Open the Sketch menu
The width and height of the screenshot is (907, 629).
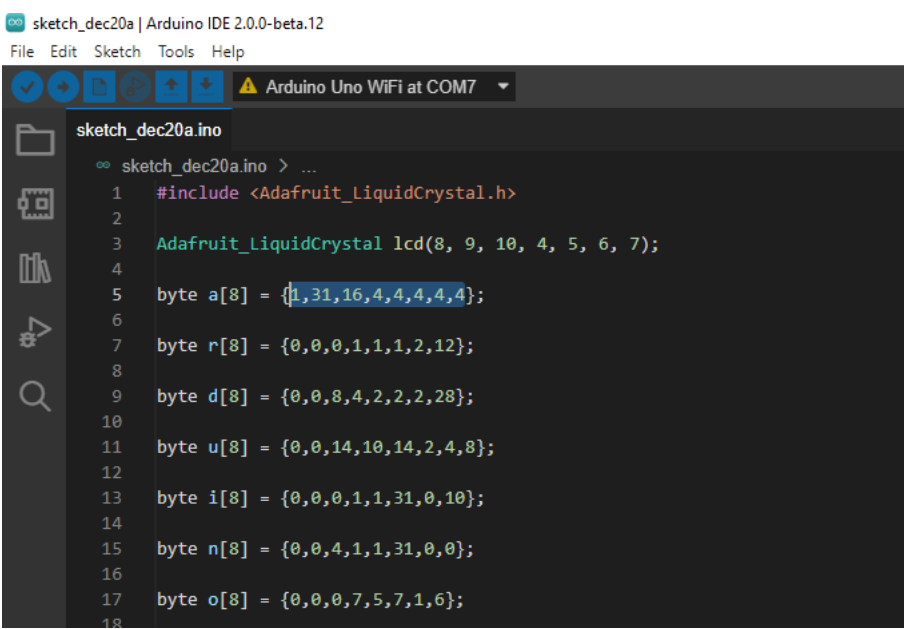point(117,51)
